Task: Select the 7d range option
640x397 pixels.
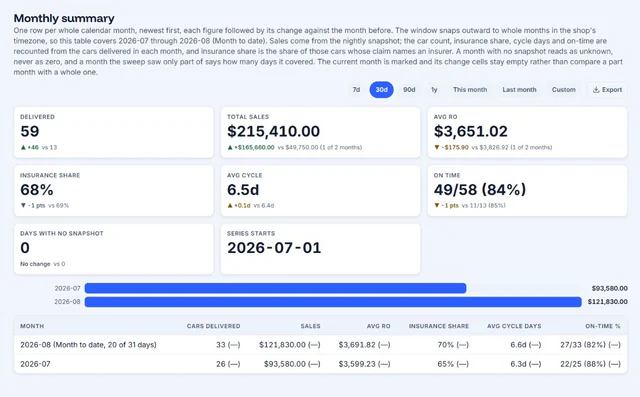Action: 356,90
